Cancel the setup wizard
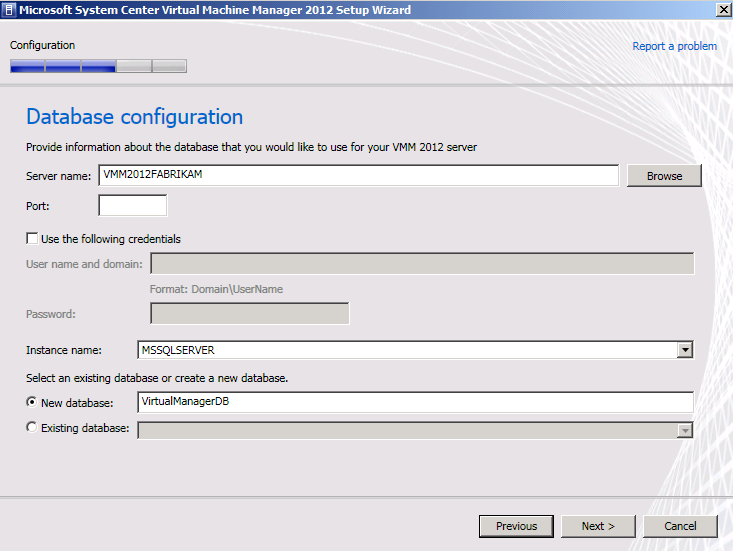The image size is (733, 551). pos(680,526)
